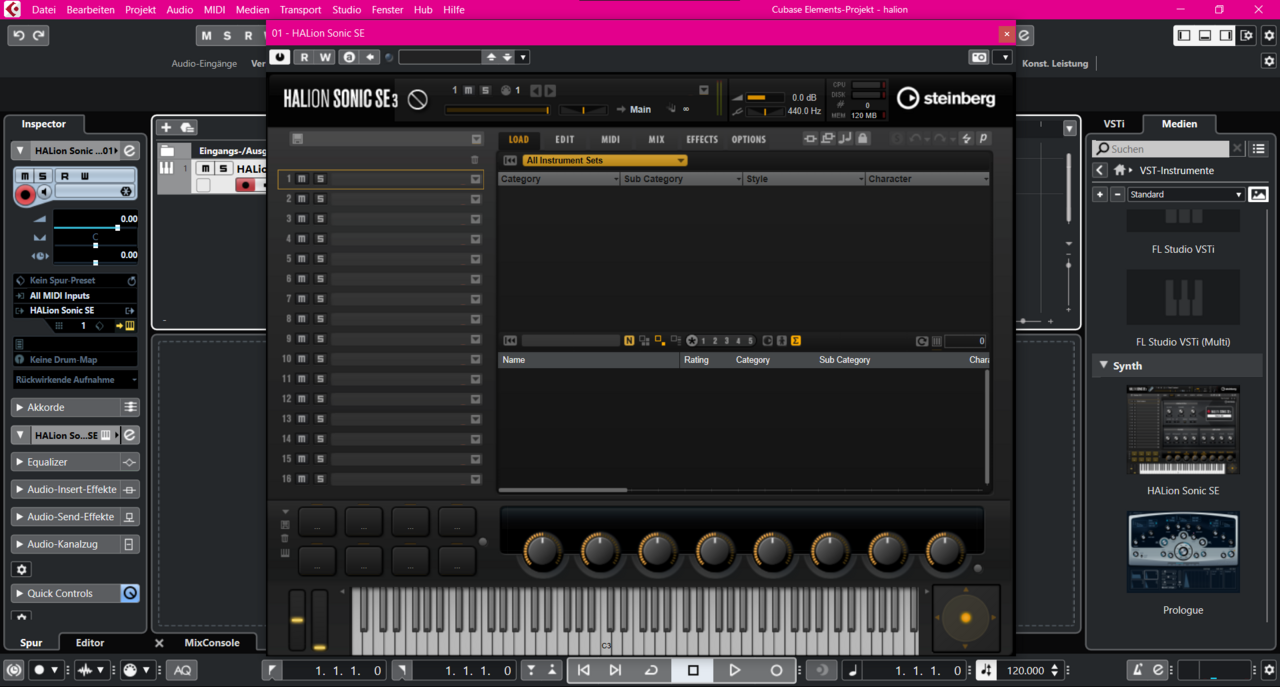The image size is (1280, 687).
Task: Open the multi program loader dropdown
Action: (476, 139)
